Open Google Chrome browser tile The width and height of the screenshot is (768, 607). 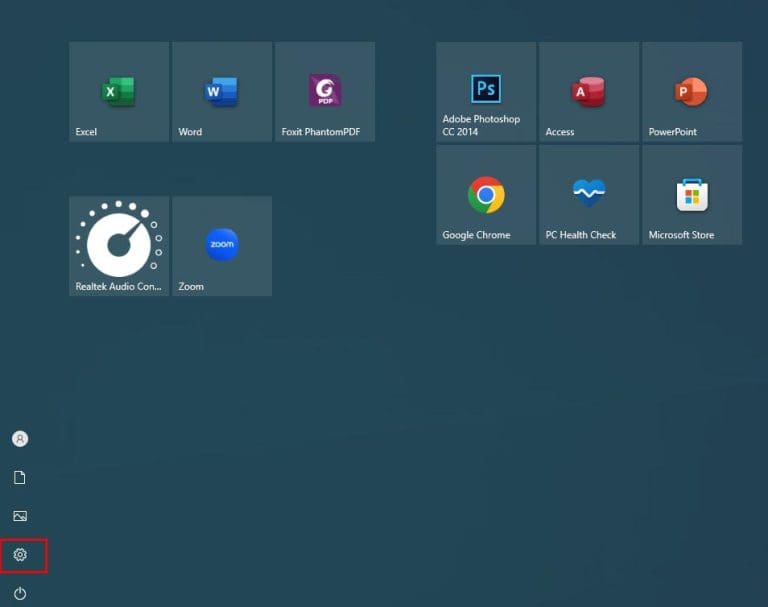pos(486,194)
